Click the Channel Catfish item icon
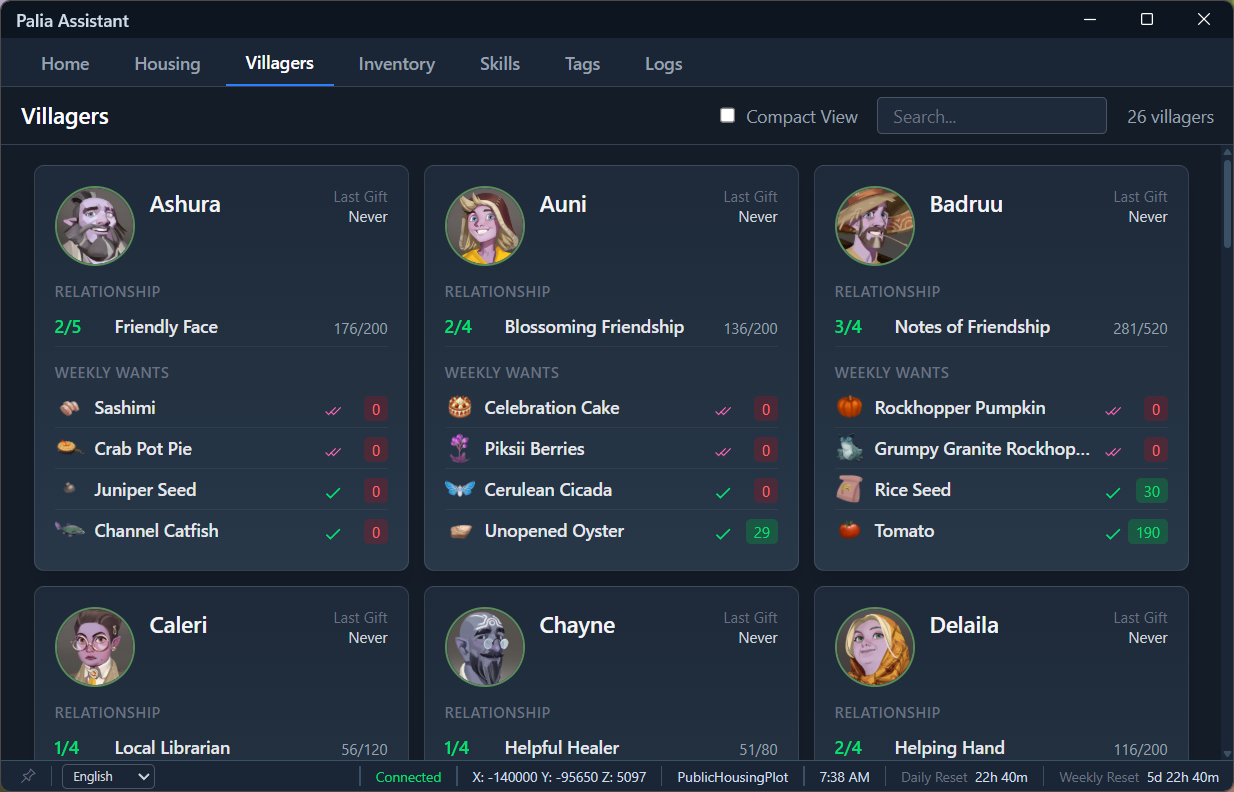The image size is (1234, 792). coord(69,531)
